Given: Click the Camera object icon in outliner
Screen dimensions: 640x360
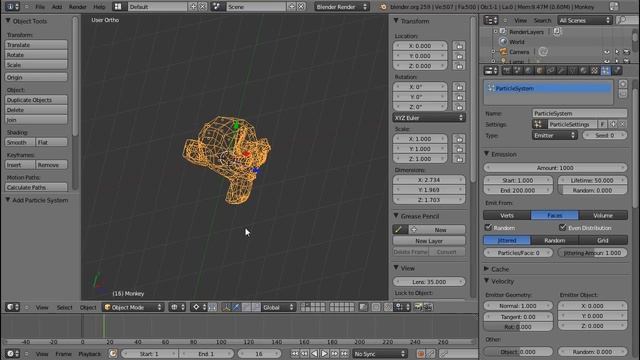Looking at the screenshot, I should click(x=503, y=52).
